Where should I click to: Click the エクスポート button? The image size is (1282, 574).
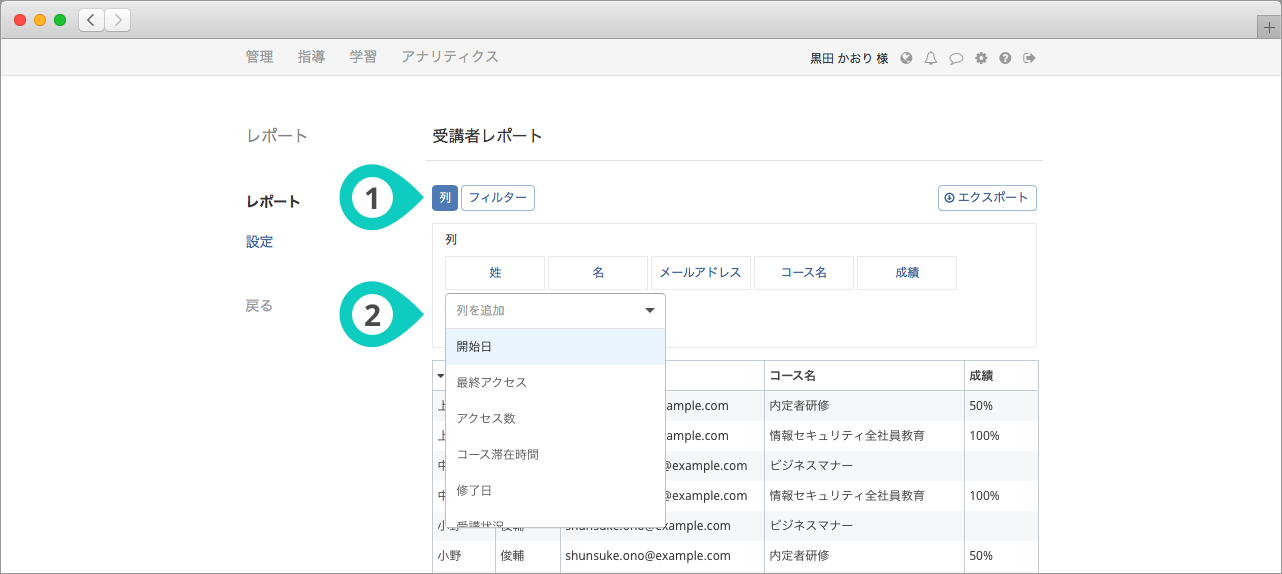987,198
